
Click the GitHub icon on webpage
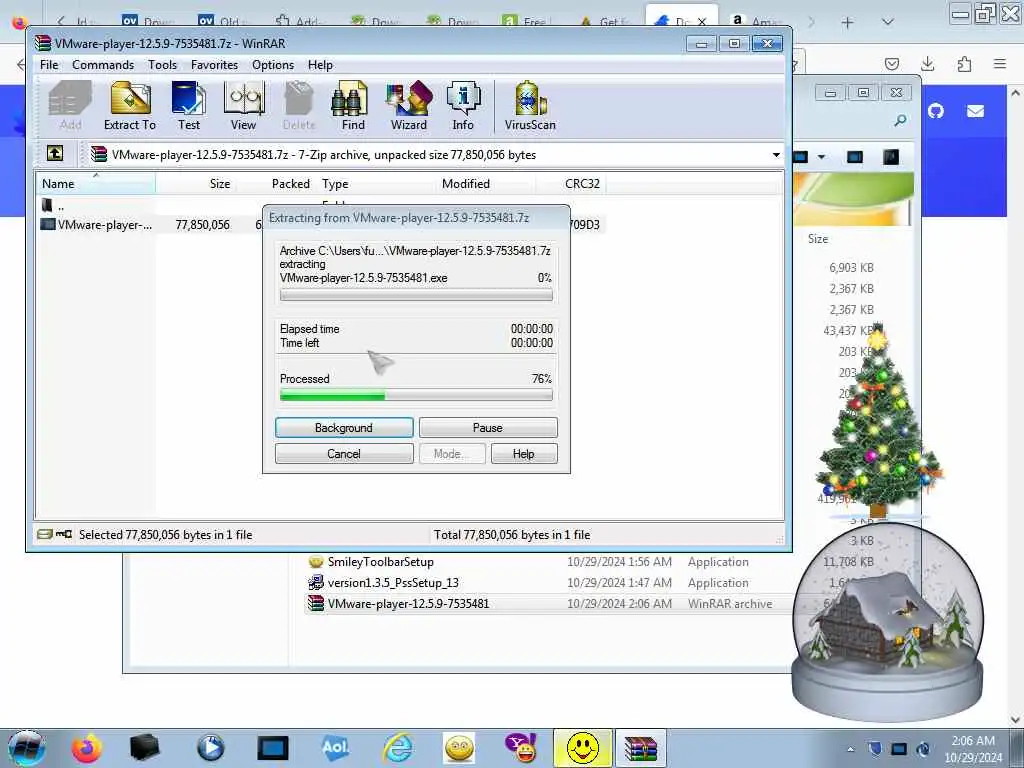(x=936, y=111)
